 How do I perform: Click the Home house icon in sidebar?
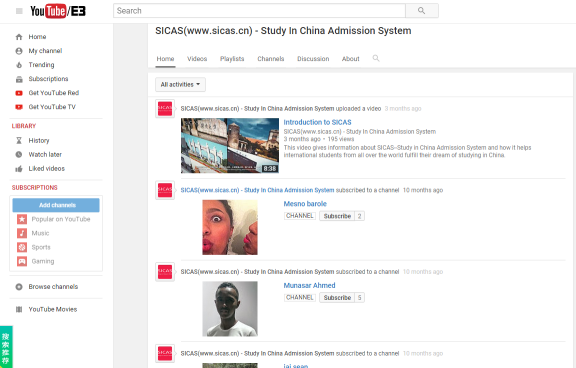(x=19, y=37)
